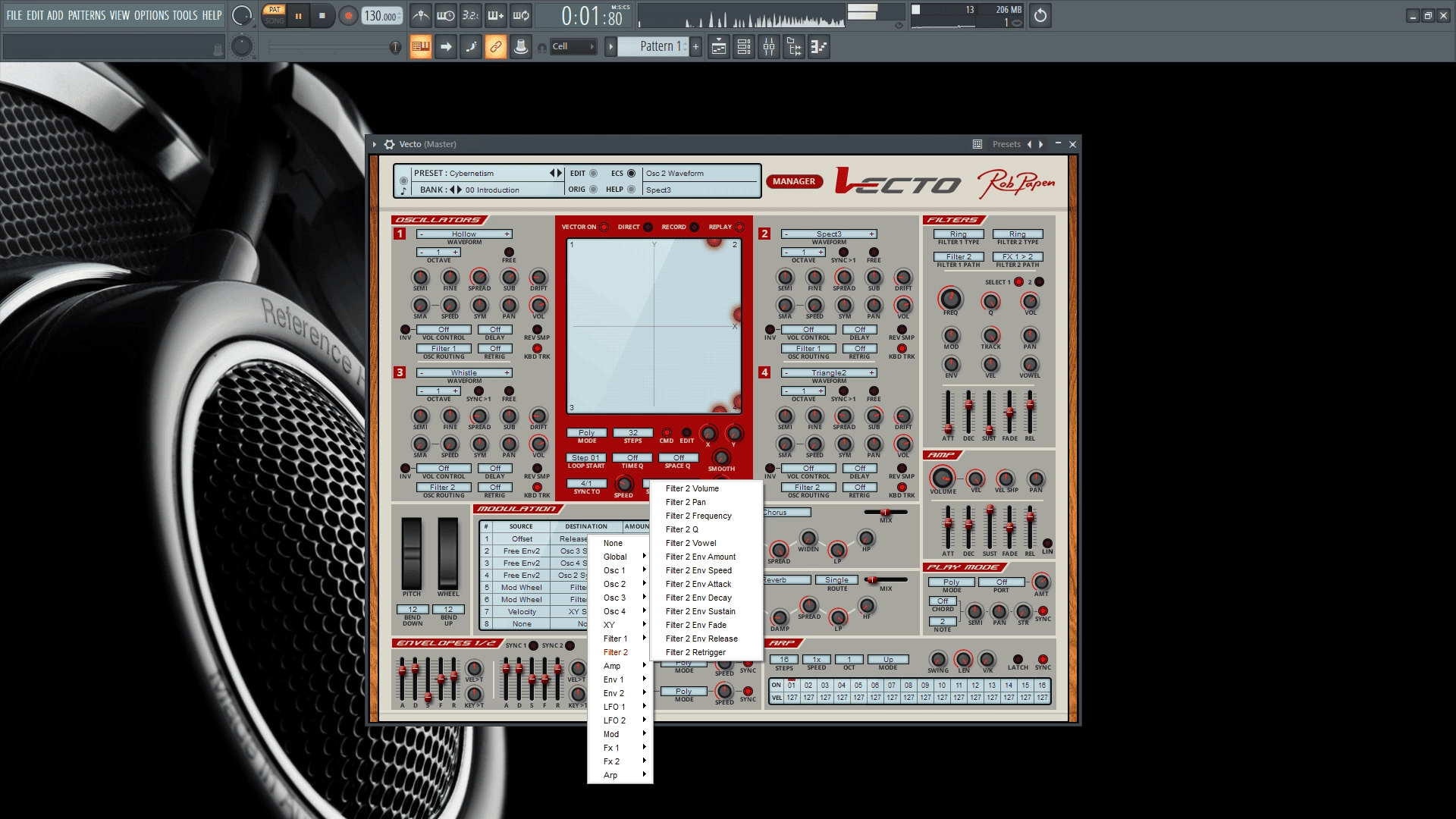
Task: Click the filter FREQ knob
Action: 950,299
